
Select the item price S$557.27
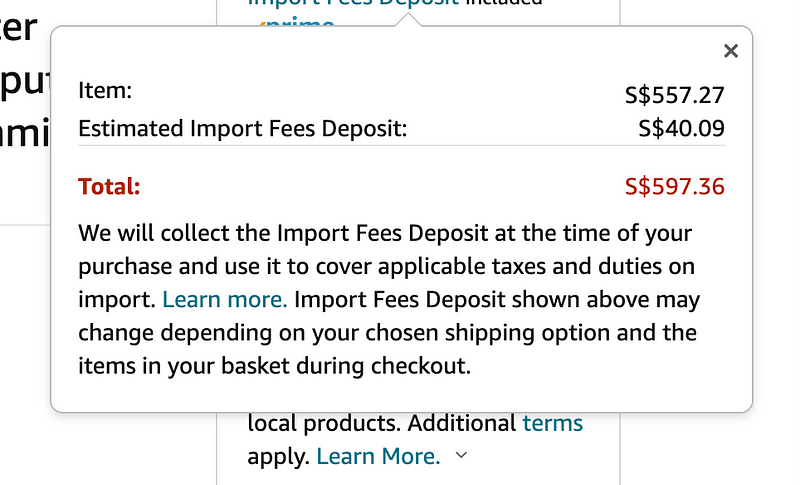coord(674,95)
